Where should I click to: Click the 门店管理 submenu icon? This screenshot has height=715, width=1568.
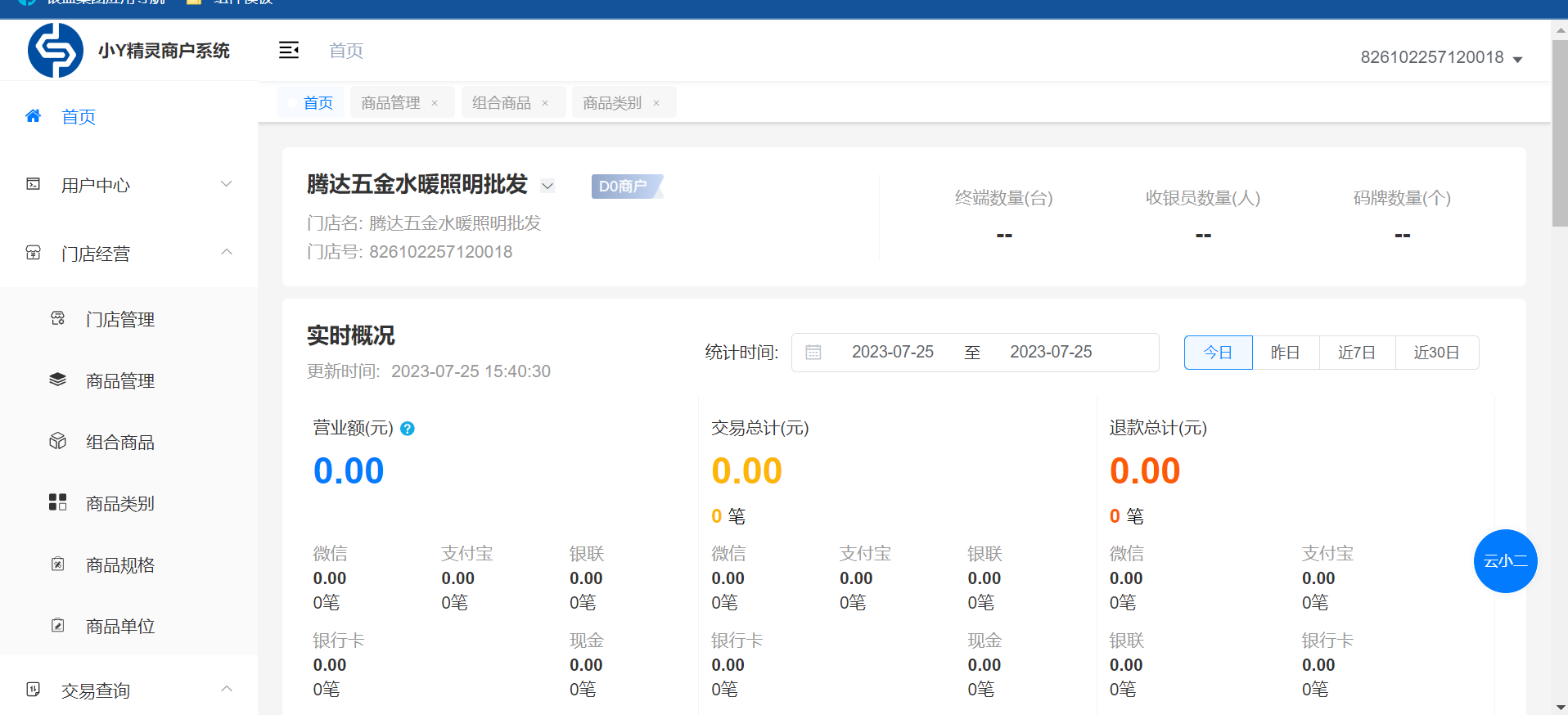point(58,318)
